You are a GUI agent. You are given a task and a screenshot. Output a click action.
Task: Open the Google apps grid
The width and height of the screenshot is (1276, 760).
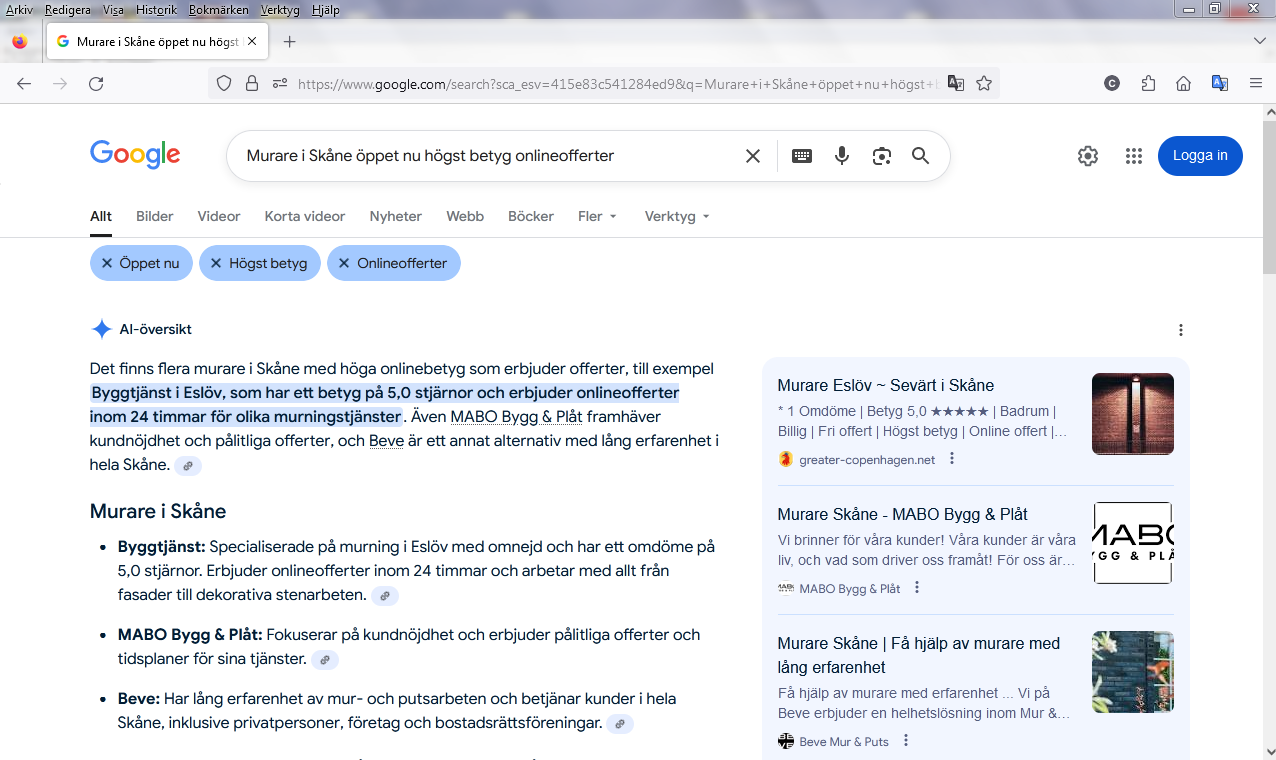[1133, 156]
